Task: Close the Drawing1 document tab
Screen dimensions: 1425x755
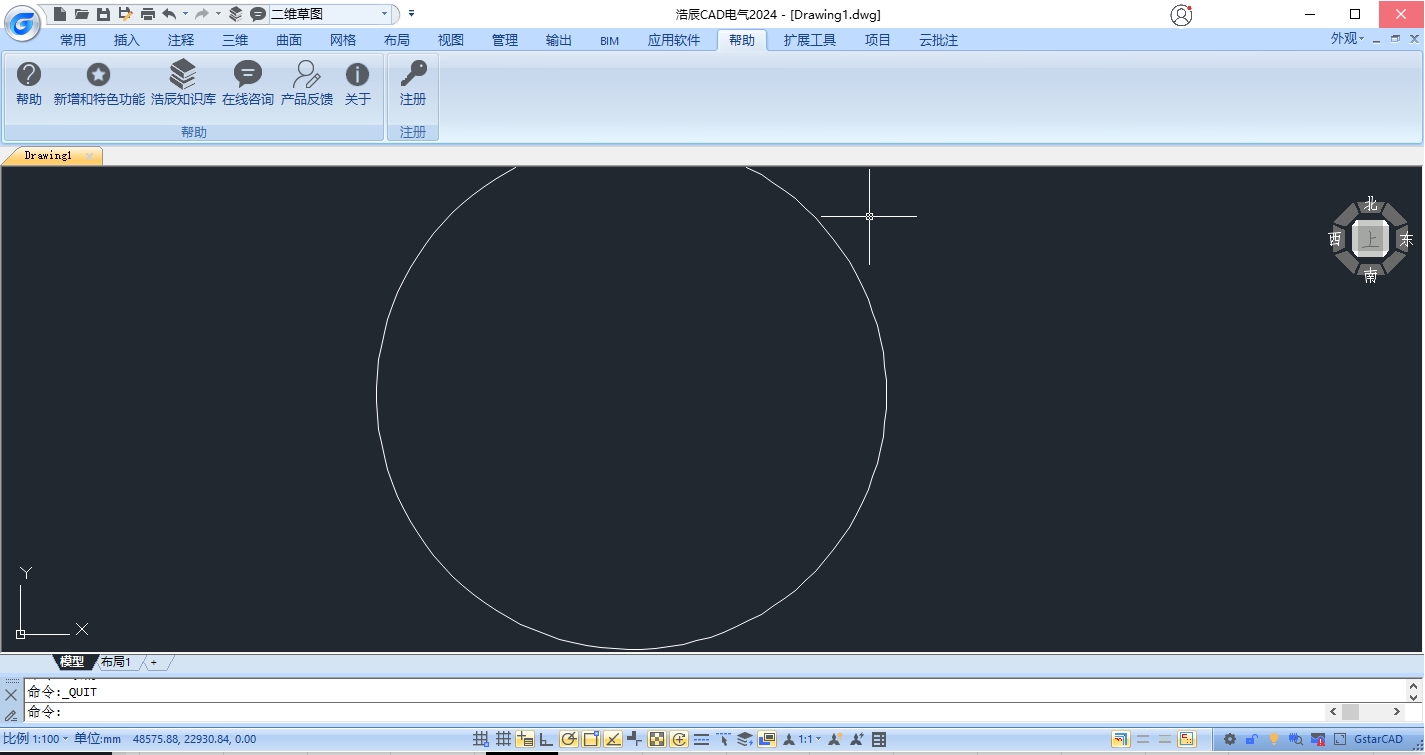Action: (89, 156)
